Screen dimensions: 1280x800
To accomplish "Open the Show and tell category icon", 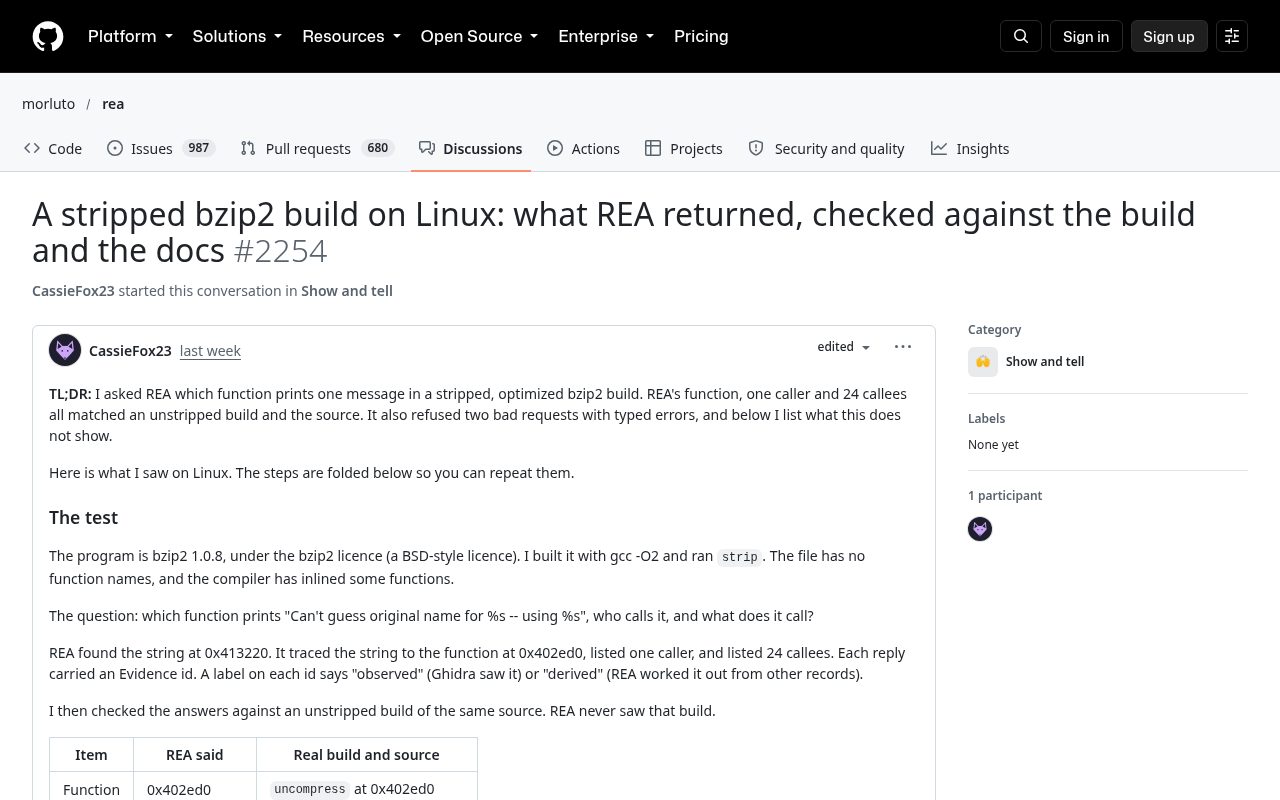I will 983,362.
